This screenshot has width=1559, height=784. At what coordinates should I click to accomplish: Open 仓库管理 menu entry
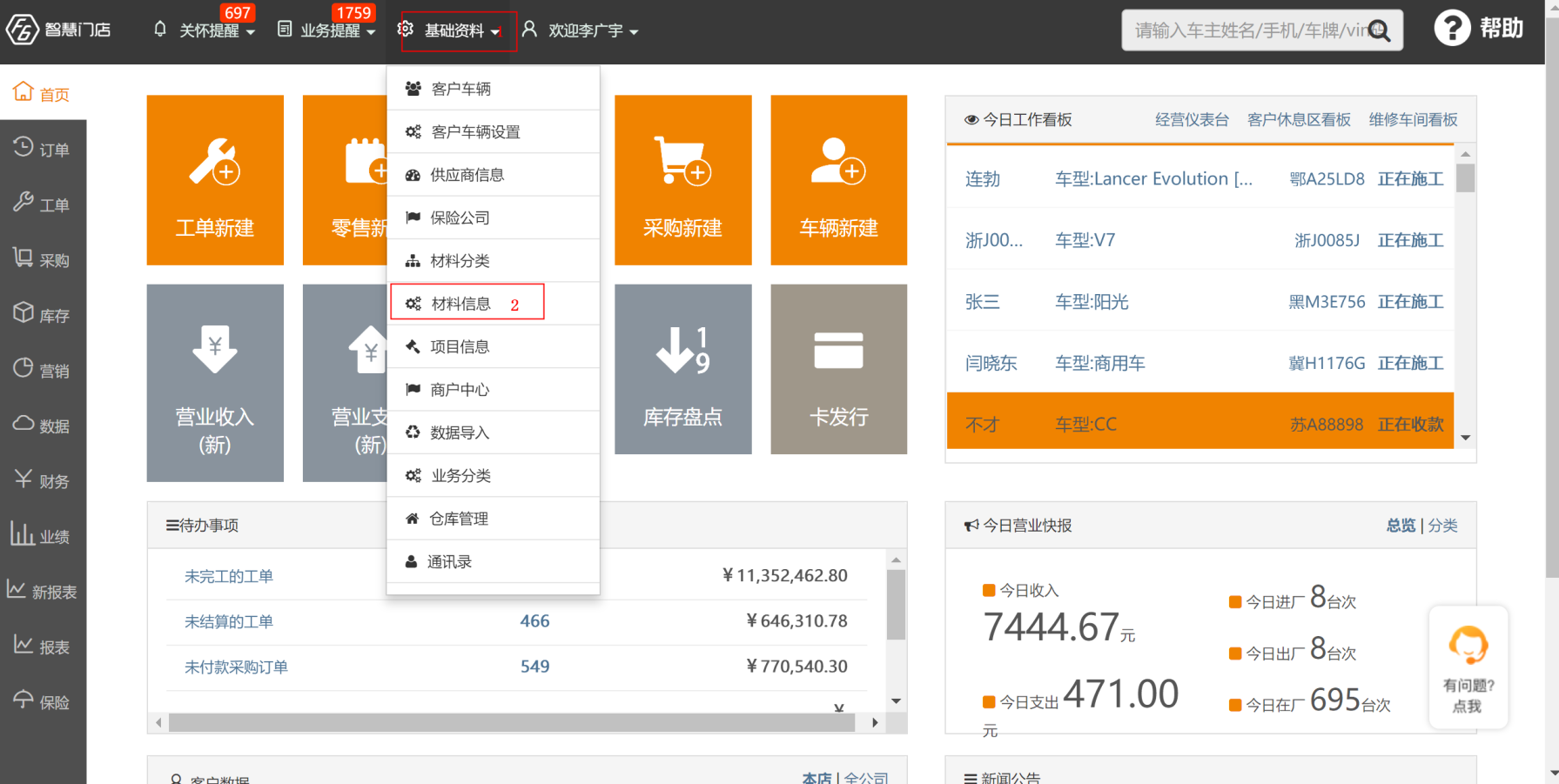pos(493,519)
